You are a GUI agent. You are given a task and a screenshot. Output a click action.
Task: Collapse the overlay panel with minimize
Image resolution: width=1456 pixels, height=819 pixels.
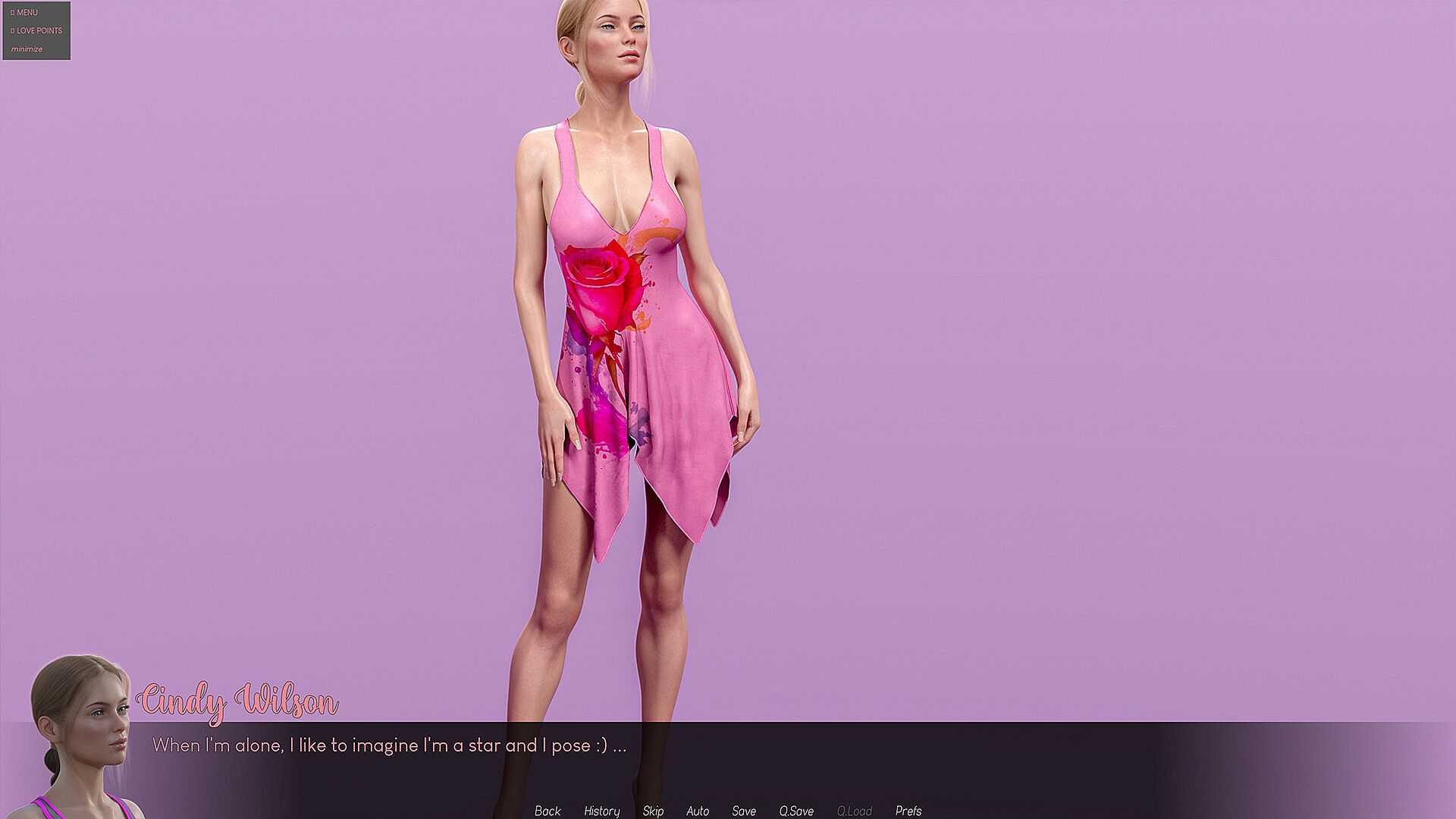pos(27,49)
